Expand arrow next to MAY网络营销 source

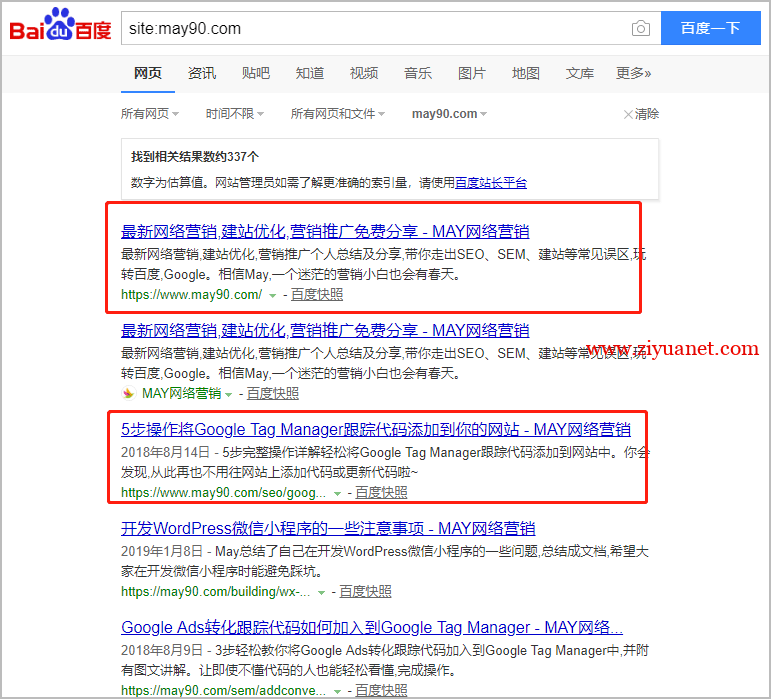[x=228, y=394]
